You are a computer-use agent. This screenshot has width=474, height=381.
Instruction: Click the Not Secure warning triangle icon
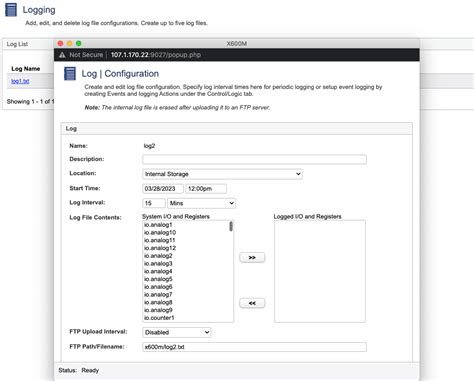(x=62, y=55)
